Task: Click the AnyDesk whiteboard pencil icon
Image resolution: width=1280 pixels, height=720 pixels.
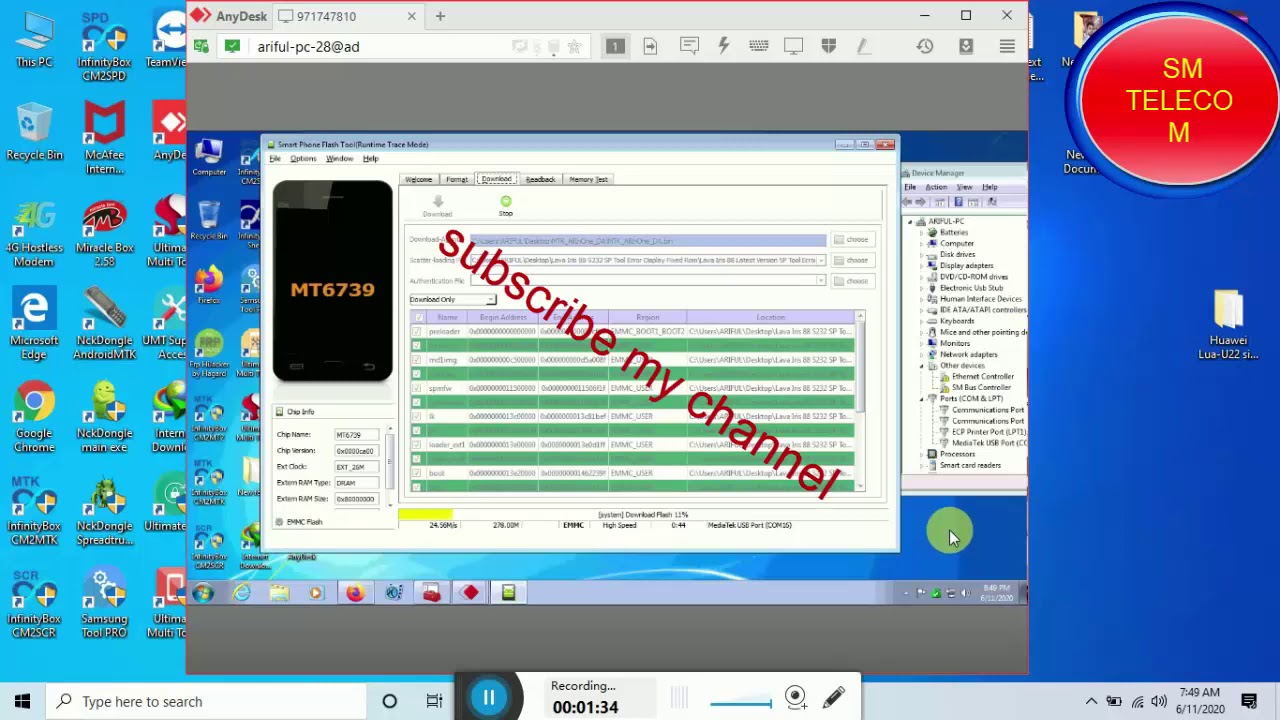Action: (863, 46)
